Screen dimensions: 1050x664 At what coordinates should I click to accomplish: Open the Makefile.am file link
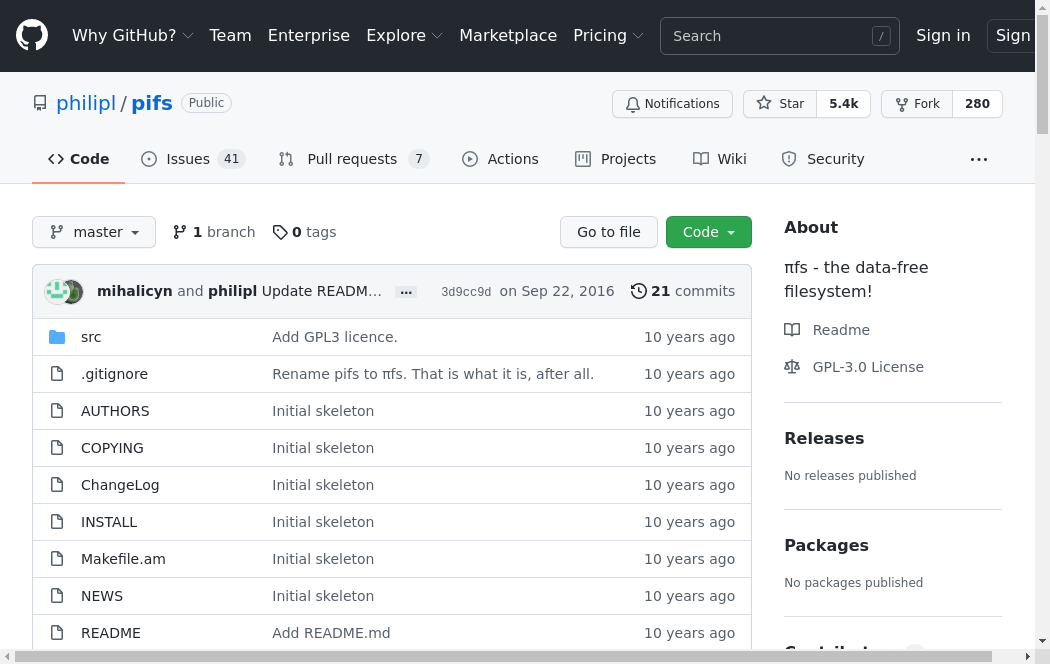pyautogui.click(x=123, y=559)
